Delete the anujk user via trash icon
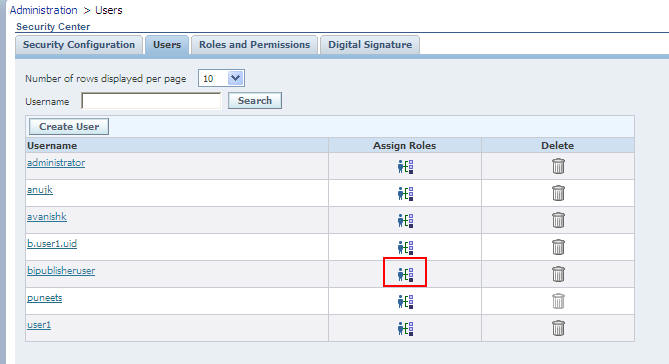 click(558, 193)
